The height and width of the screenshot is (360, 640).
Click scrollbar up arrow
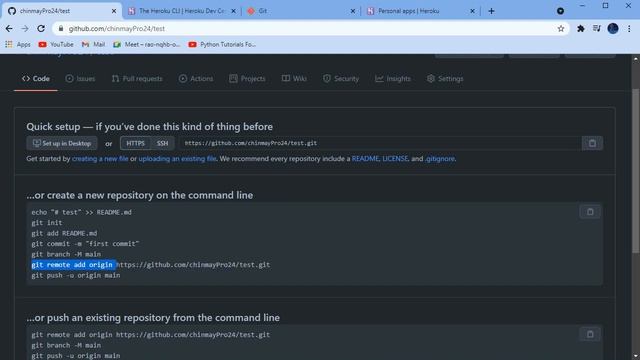tap(636, 59)
